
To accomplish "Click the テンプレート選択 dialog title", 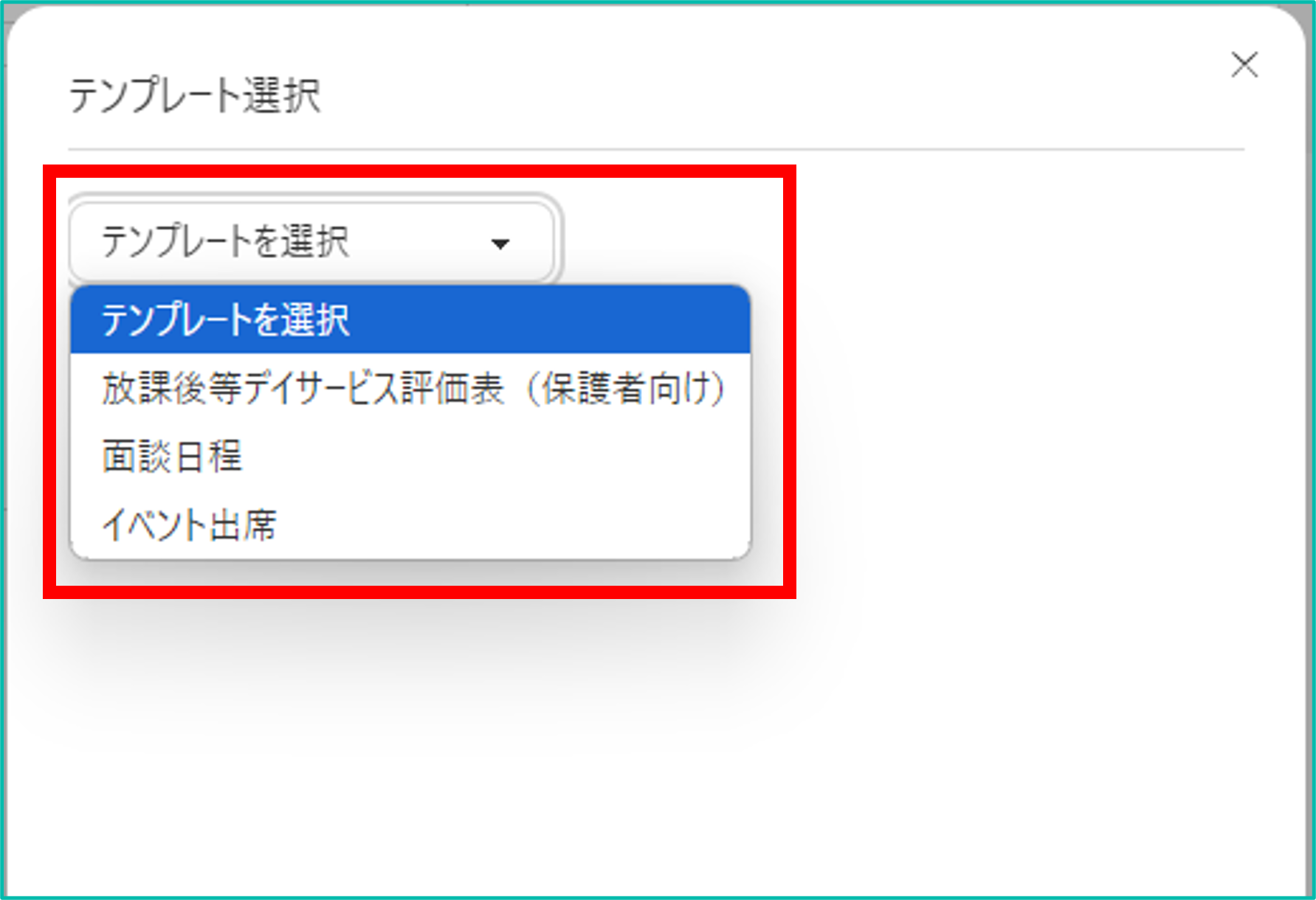I will pos(195,95).
